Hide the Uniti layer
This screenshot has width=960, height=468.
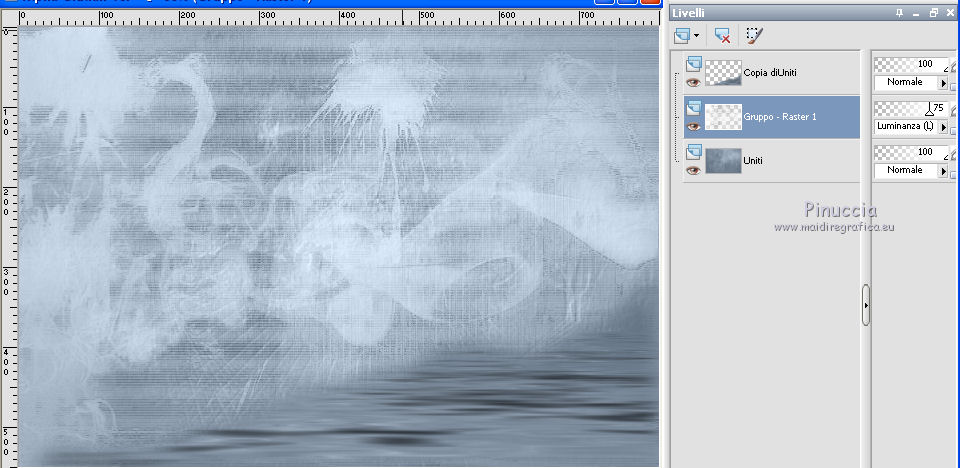(693, 170)
